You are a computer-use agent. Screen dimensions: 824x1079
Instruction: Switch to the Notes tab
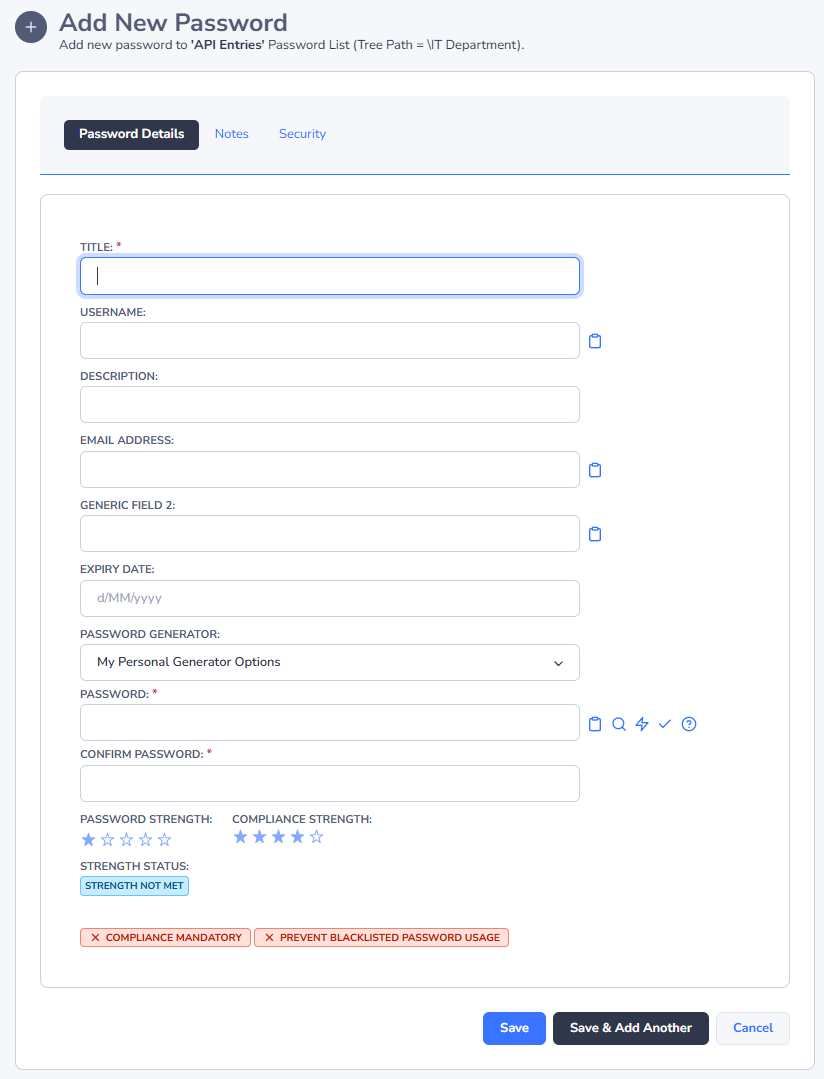coord(232,134)
